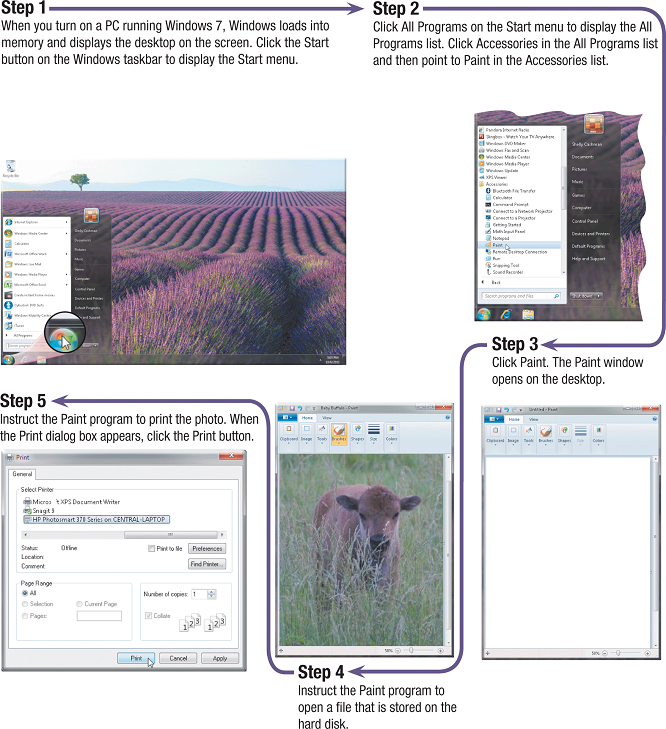Click the Start orb on the Step 2 taskbar
The height and width of the screenshot is (729, 666).
click(x=484, y=314)
